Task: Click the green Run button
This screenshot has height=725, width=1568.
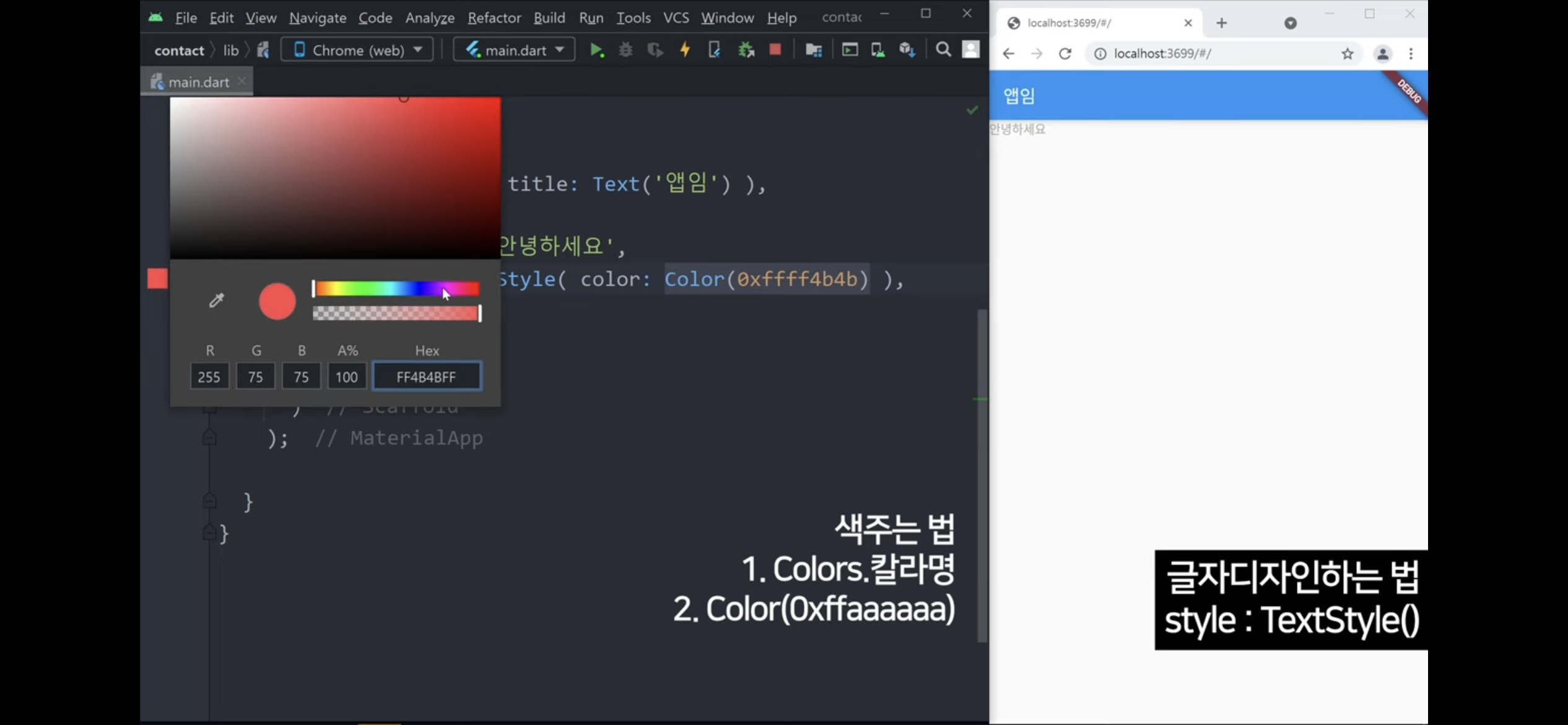Action: tap(596, 50)
